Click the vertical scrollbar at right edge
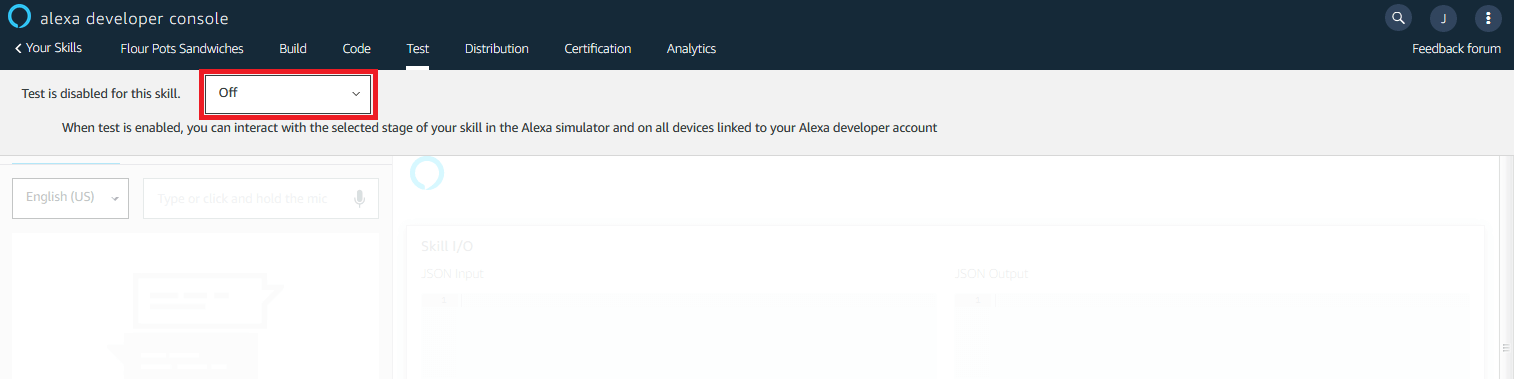Screen dimensions: 1514x380 click(1506, 268)
